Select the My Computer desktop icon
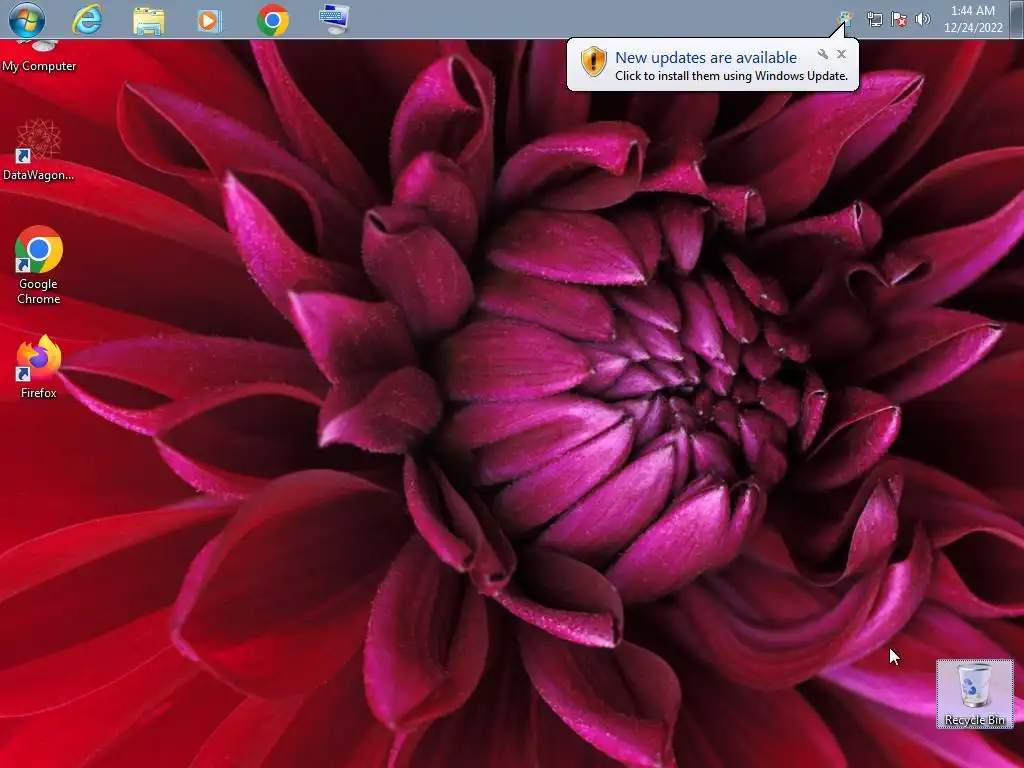This screenshot has width=1024, height=768. click(39, 56)
